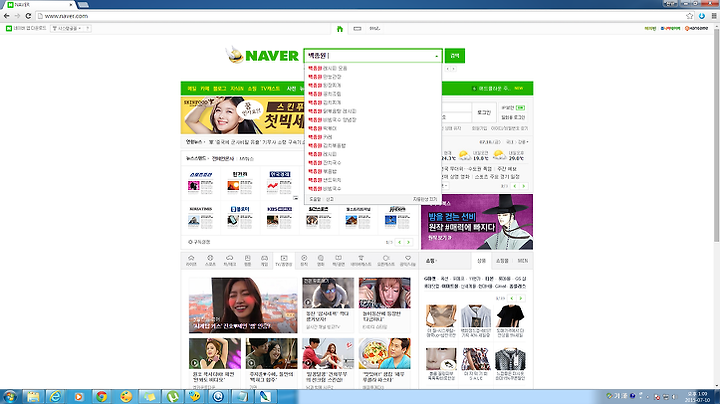Open the KOREA TIMES newsstand tile
The height and width of the screenshot is (404, 720).
pyautogui.click(x=201, y=218)
